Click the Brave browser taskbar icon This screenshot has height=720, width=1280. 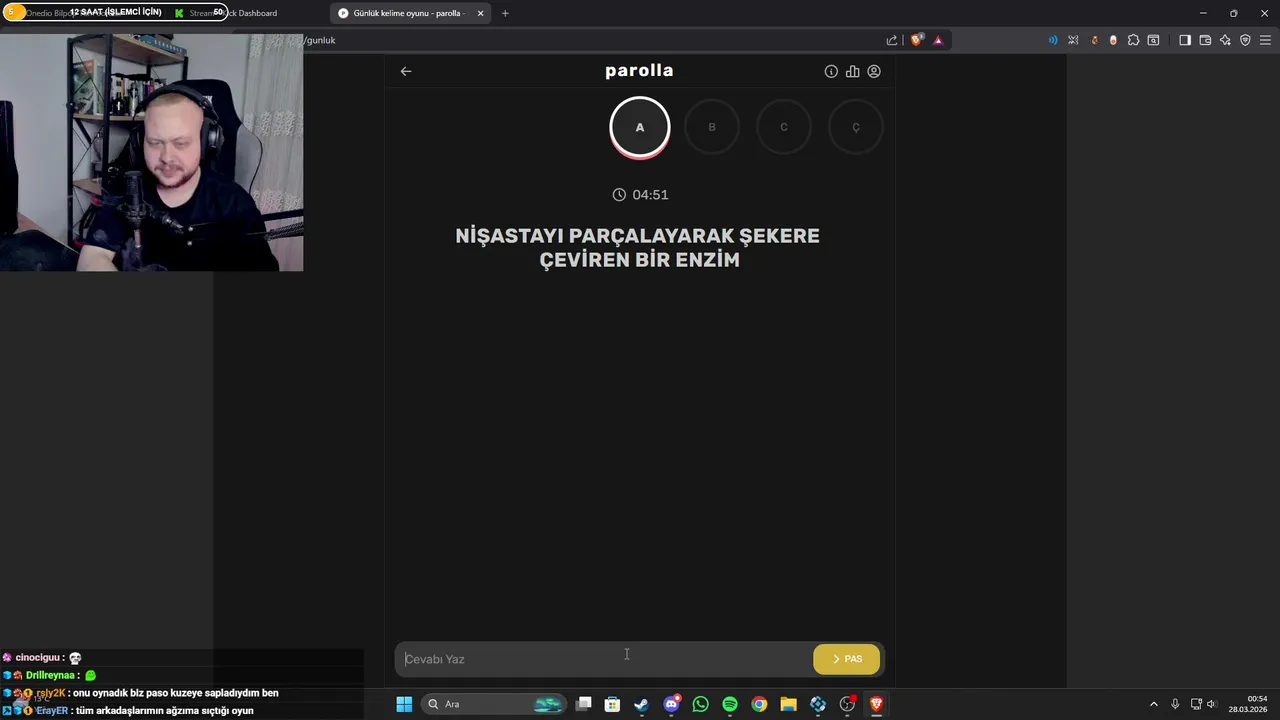pyautogui.click(x=876, y=704)
